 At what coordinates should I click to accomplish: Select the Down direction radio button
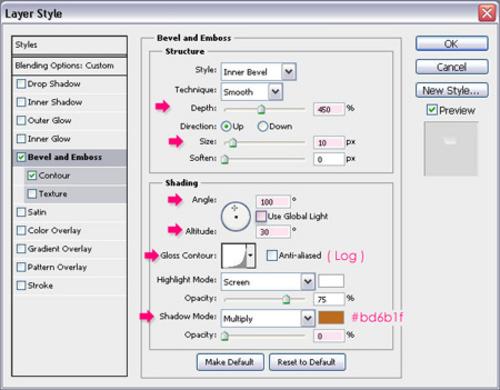[263, 126]
